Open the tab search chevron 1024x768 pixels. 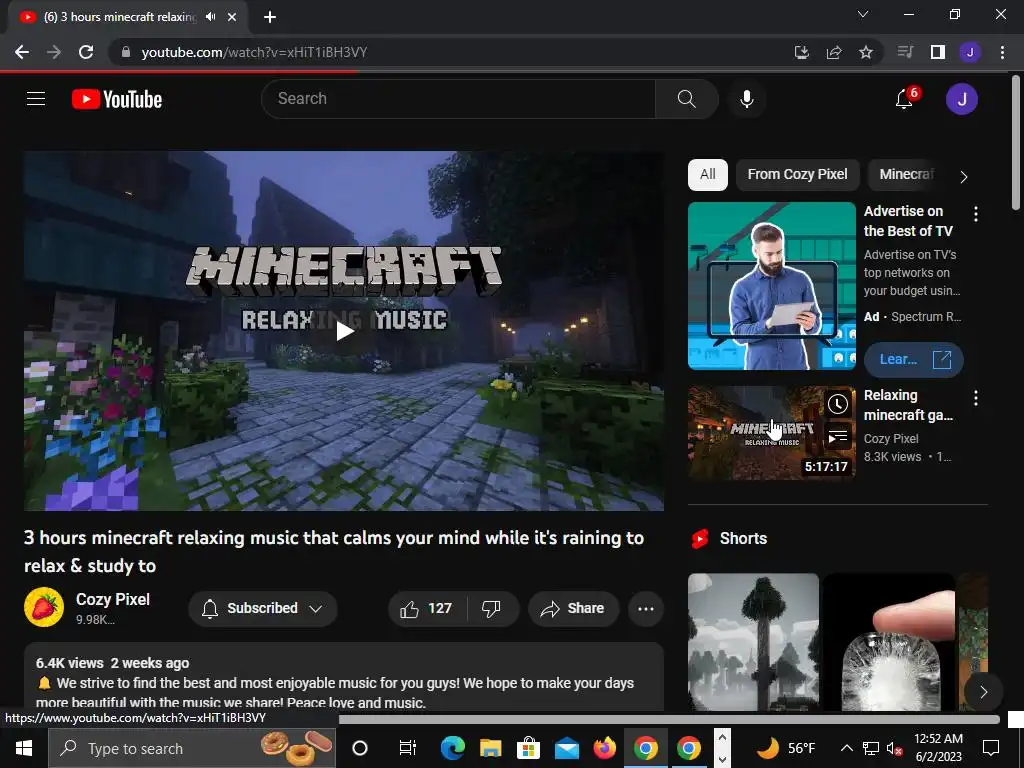tap(863, 14)
